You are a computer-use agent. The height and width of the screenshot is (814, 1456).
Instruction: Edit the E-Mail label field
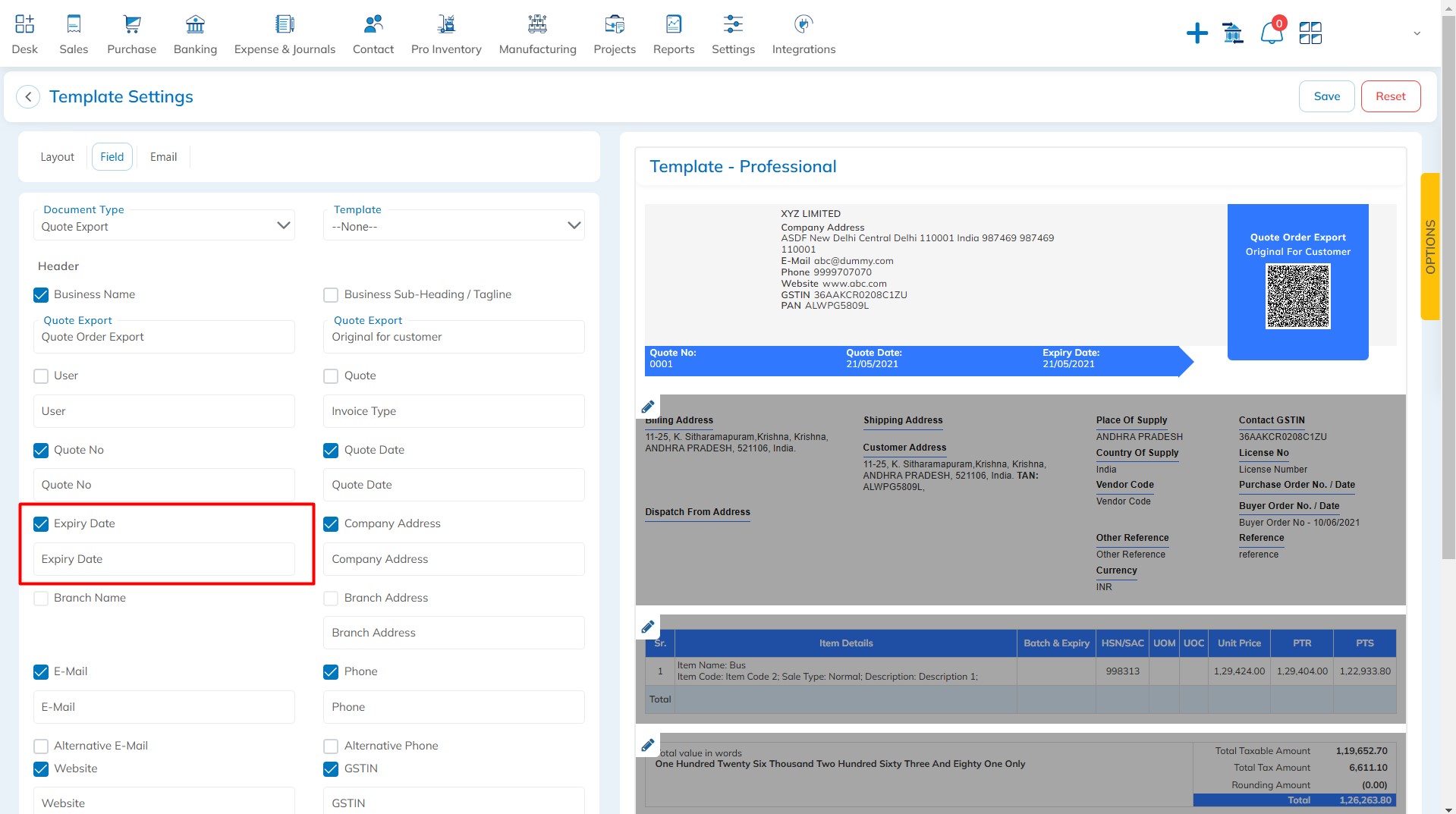[164, 707]
